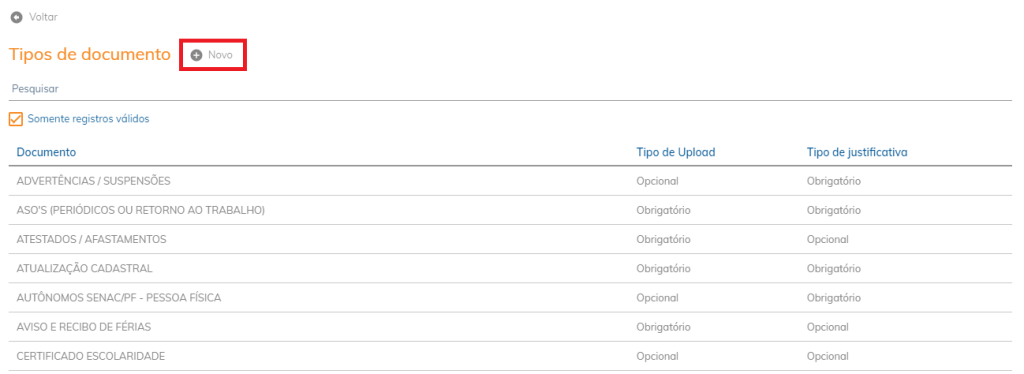Open the ATUALIZAÇÃO CADASTRAL entry
The width and height of the screenshot is (1024, 374).
click(x=511, y=268)
